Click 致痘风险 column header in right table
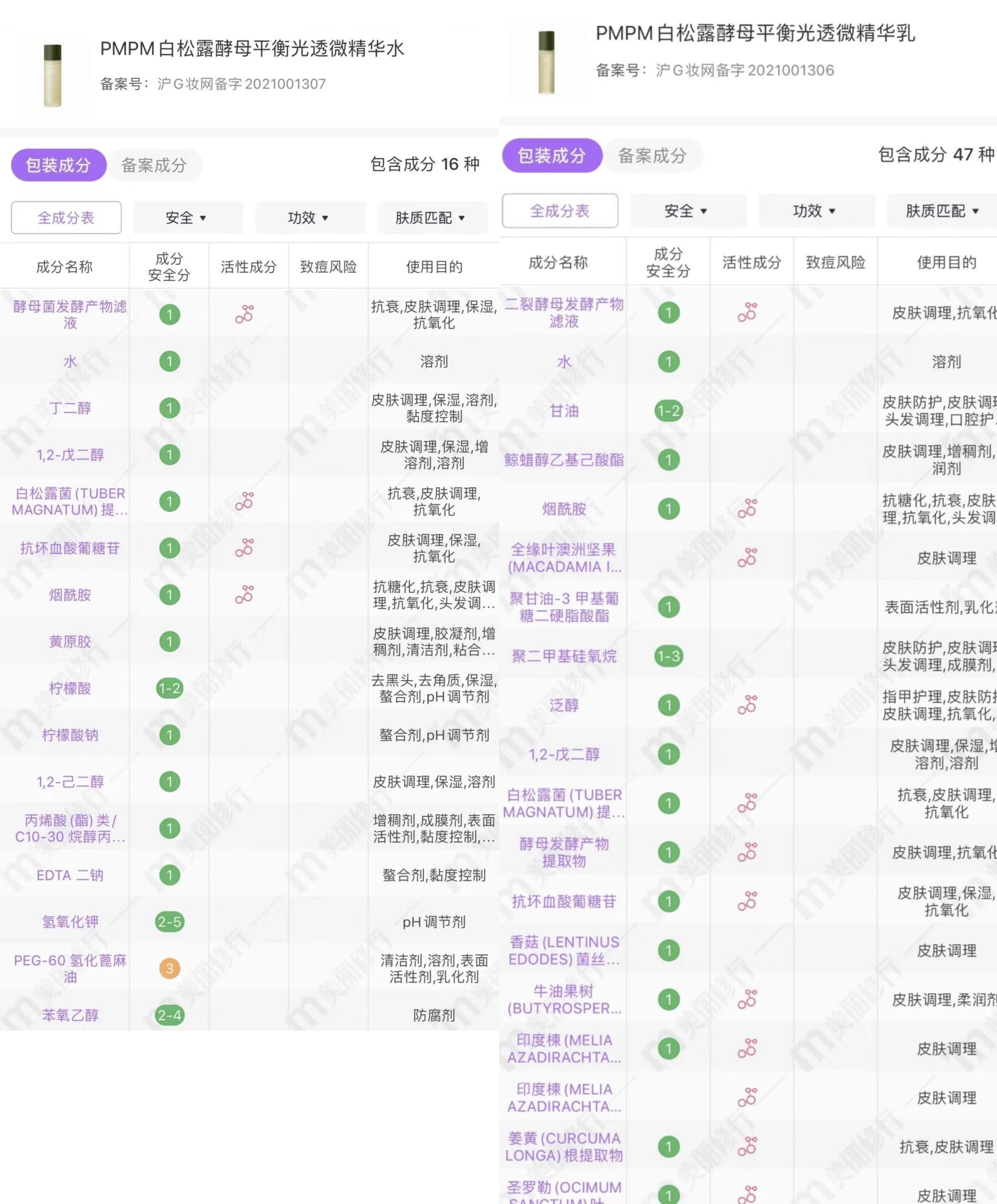 836,262
